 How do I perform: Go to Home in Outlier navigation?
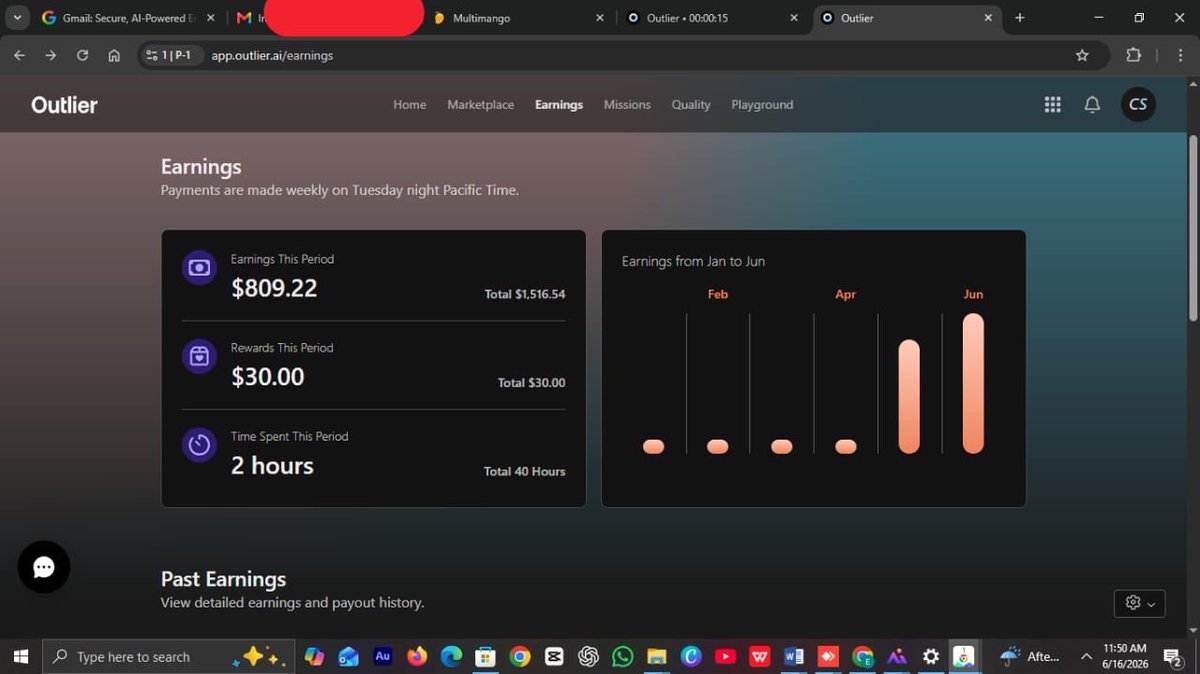[x=409, y=104]
